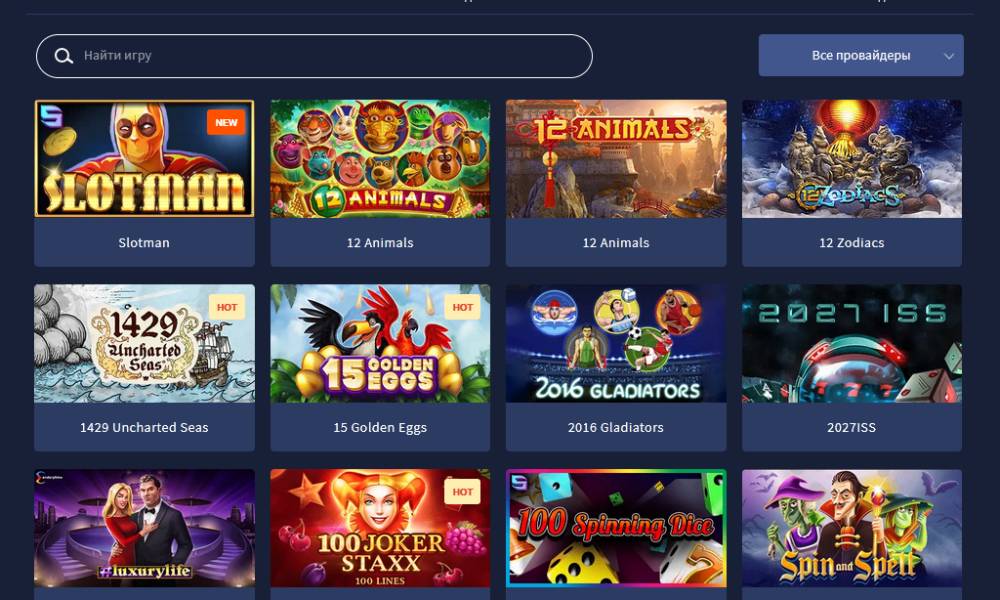Viewport: 1000px width, 600px height.
Task: Click the Slotman title label
Action: [144, 243]
